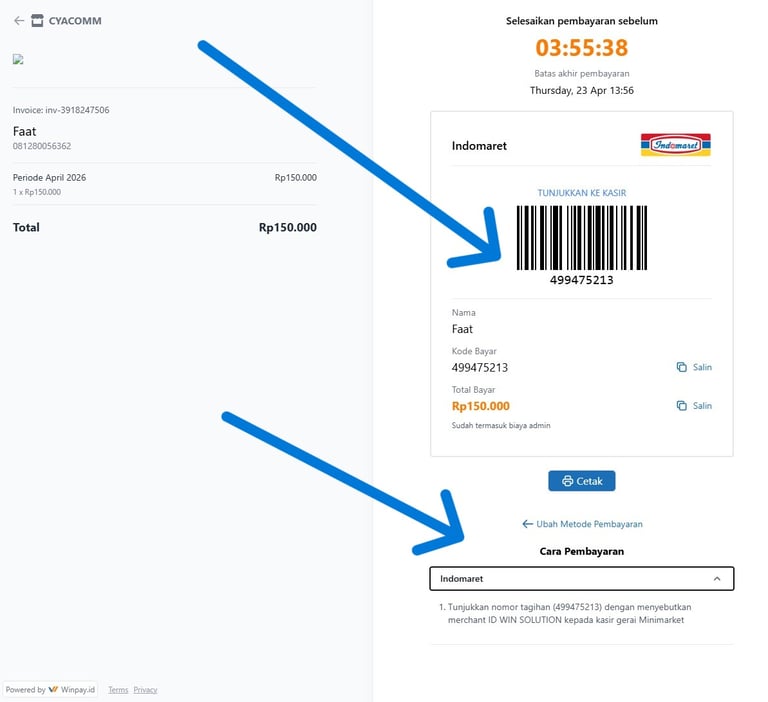Click the CYACOMM store icon

click(37, 21)
